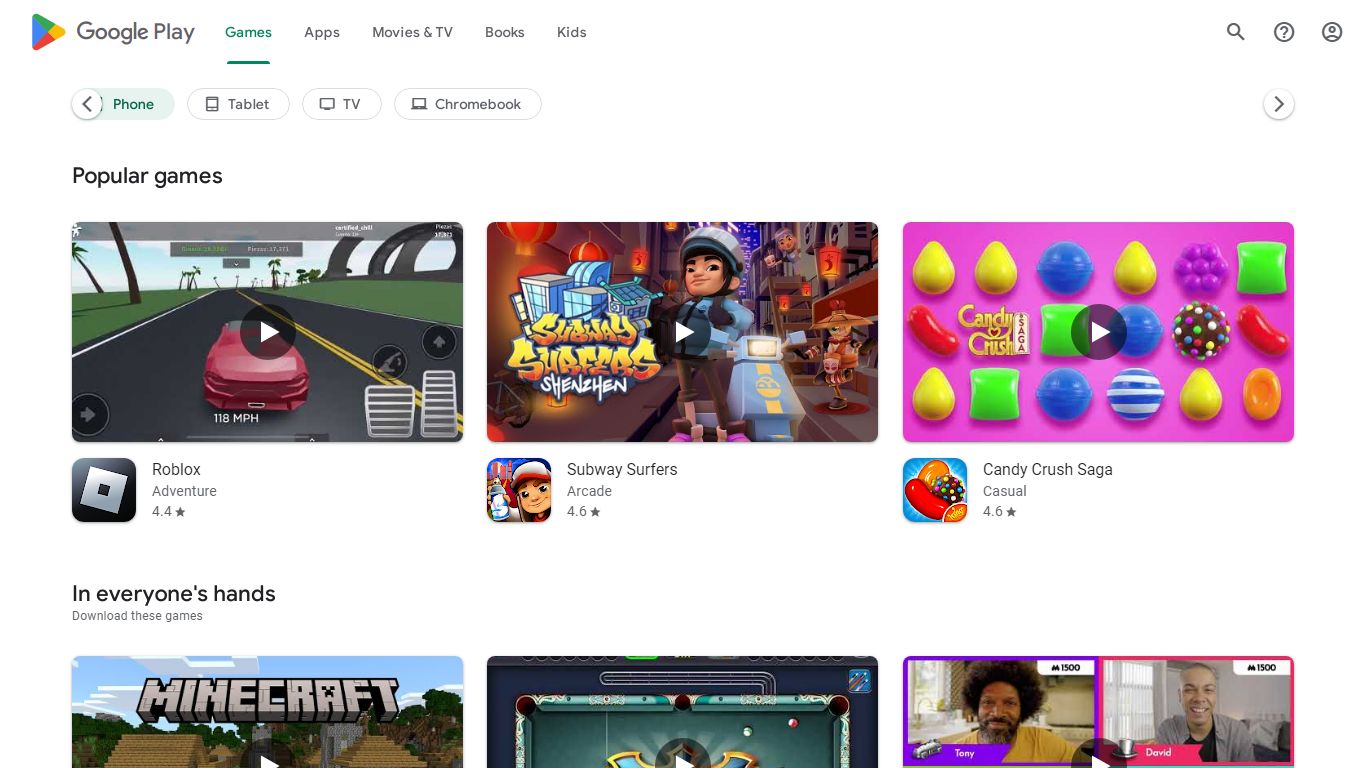
Task: Switch to the Apps tab
Action: (x=322, y=32)
